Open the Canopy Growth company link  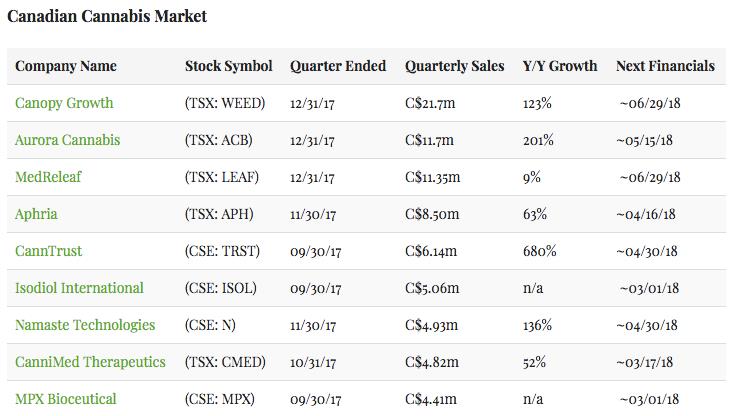(x=64, y=103)
